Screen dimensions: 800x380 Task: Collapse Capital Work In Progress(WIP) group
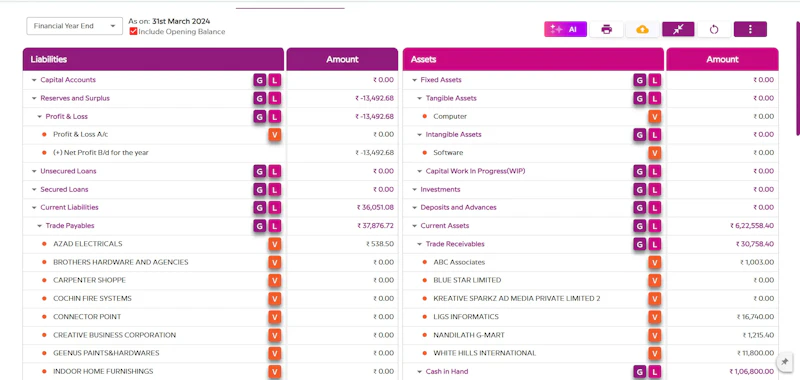point(419,171)
